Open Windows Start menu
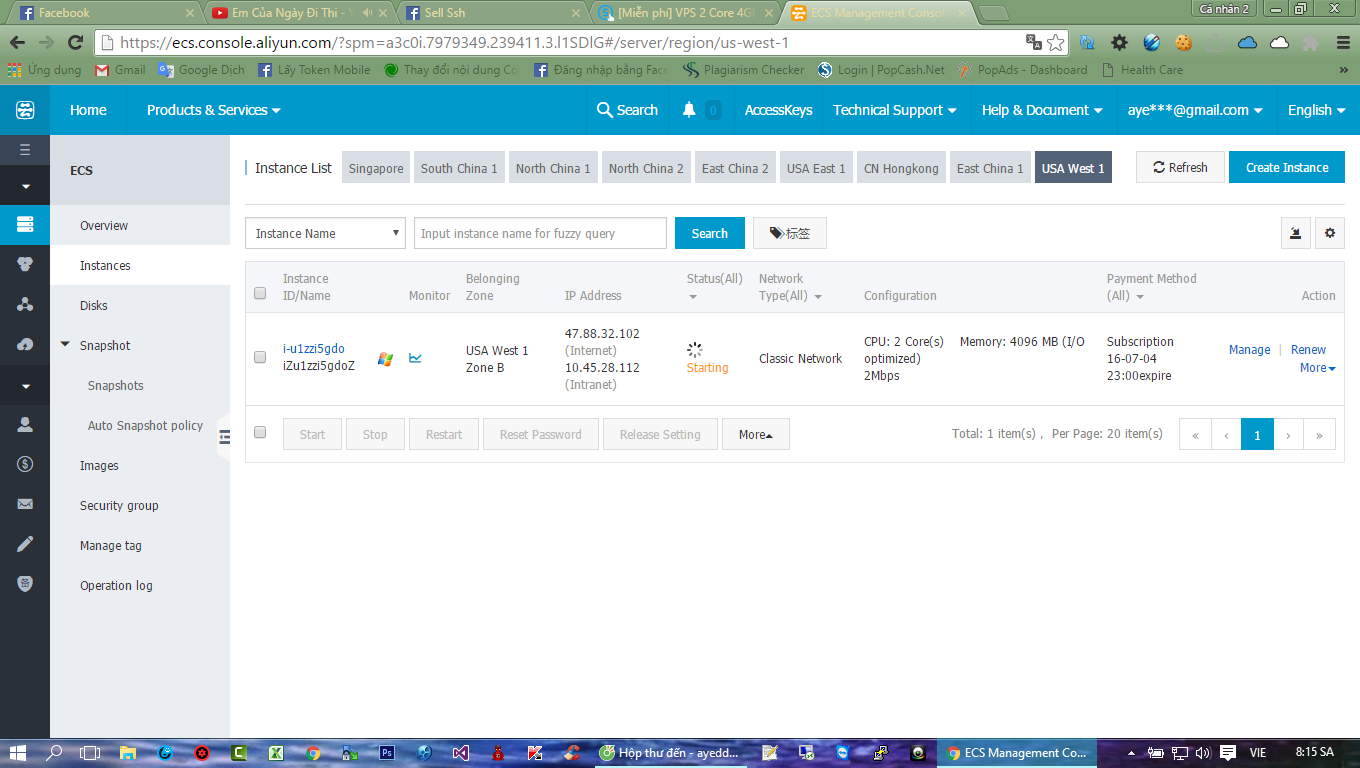The image size is (1360, 768). 17,753
